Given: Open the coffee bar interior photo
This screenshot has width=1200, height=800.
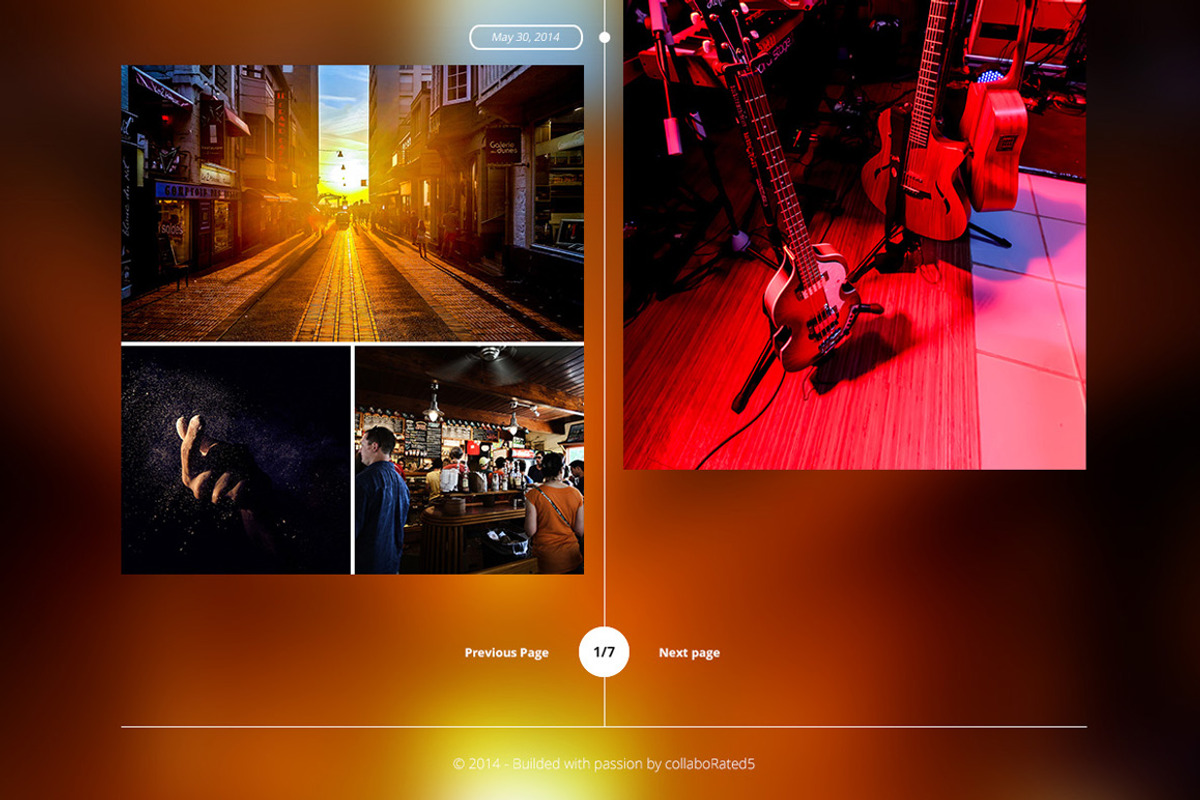Looking at the screenshot, I should tap(469, 460).
